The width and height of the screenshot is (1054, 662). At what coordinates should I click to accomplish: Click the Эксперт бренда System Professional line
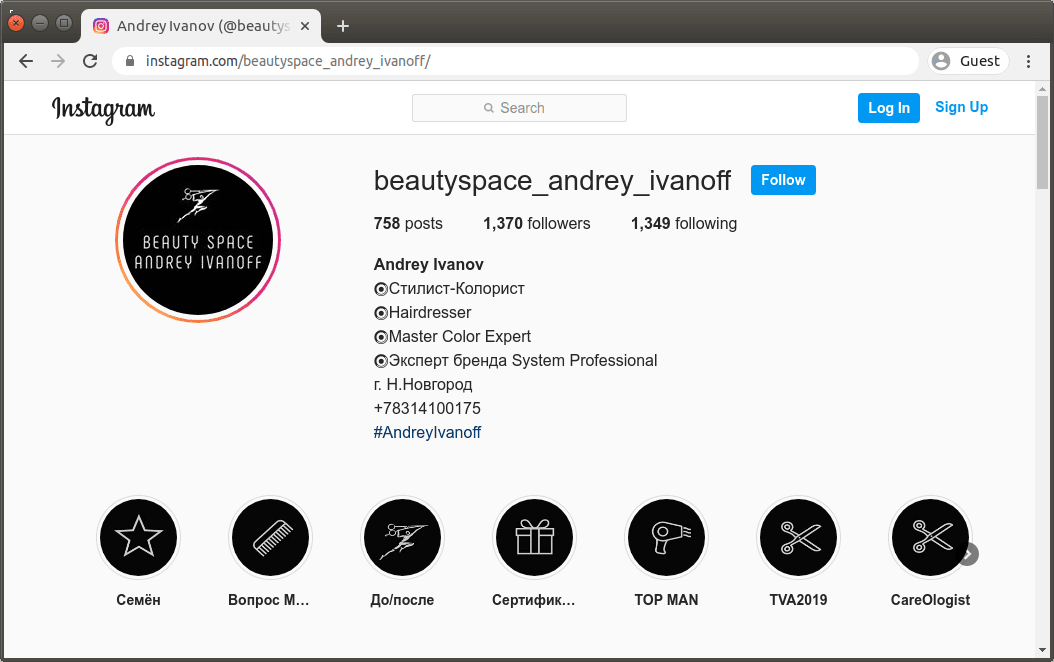point(516,361)
